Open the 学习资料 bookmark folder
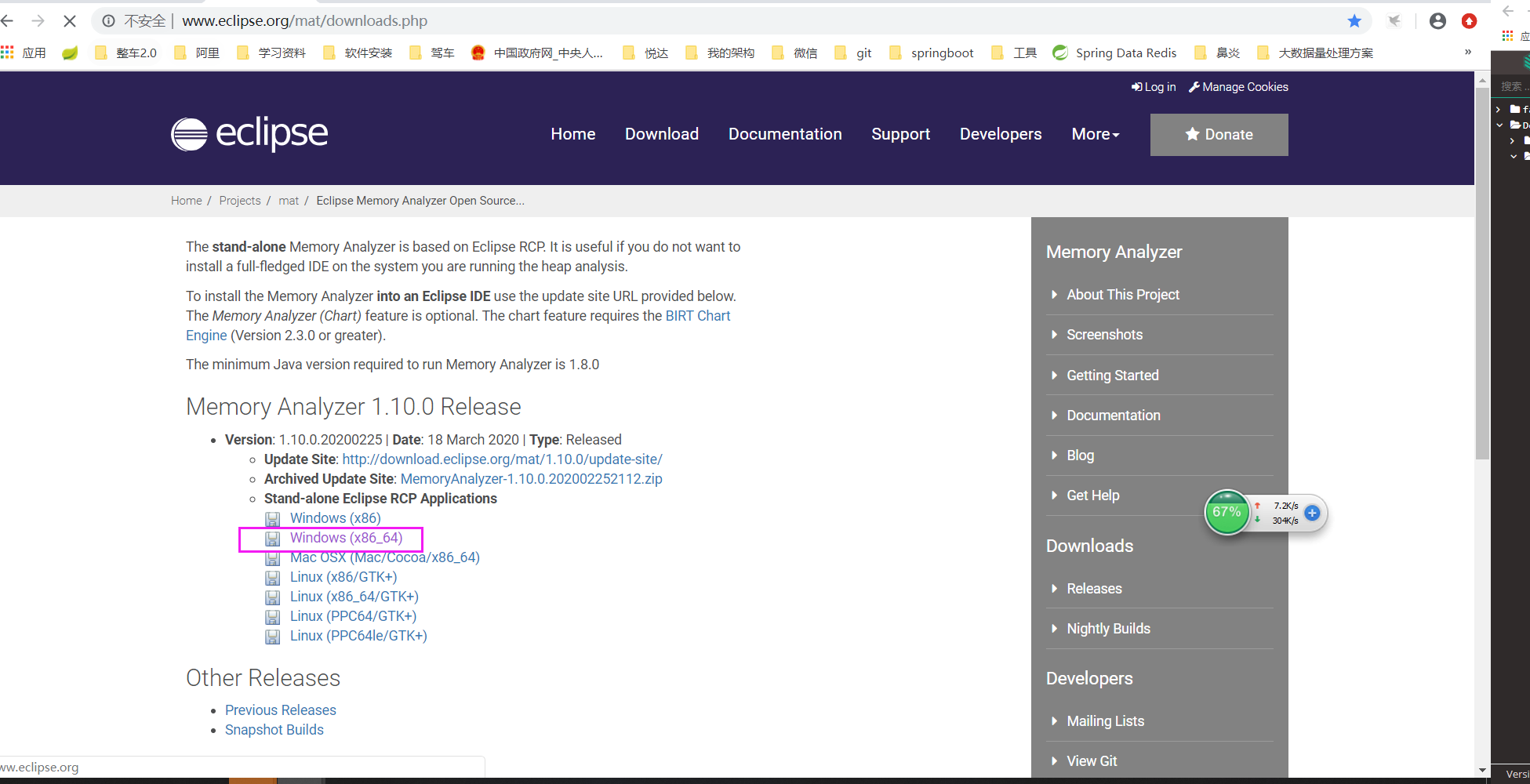1530x784 pixels. pyautogui.click(x=271, y=53)
